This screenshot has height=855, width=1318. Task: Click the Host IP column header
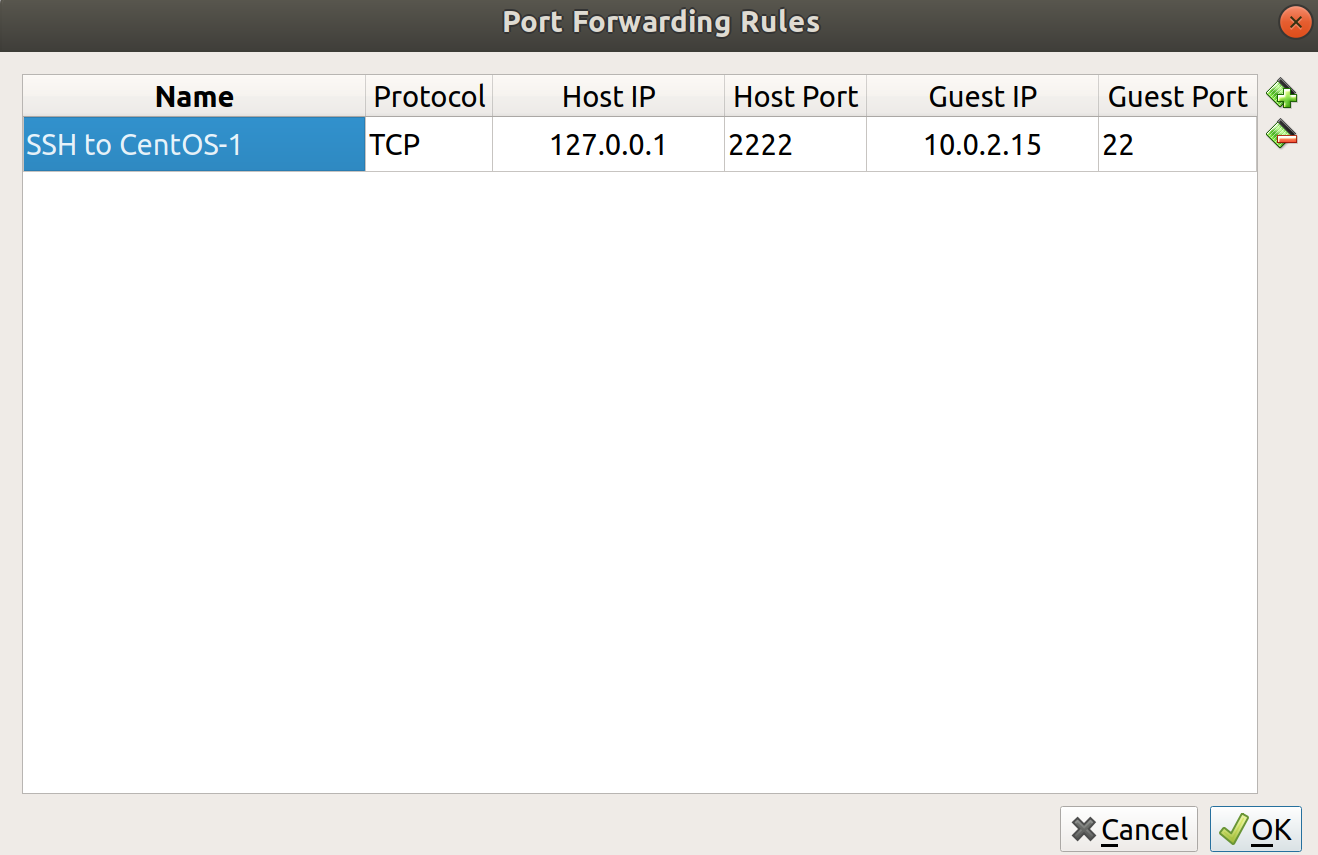click(608, 96)
